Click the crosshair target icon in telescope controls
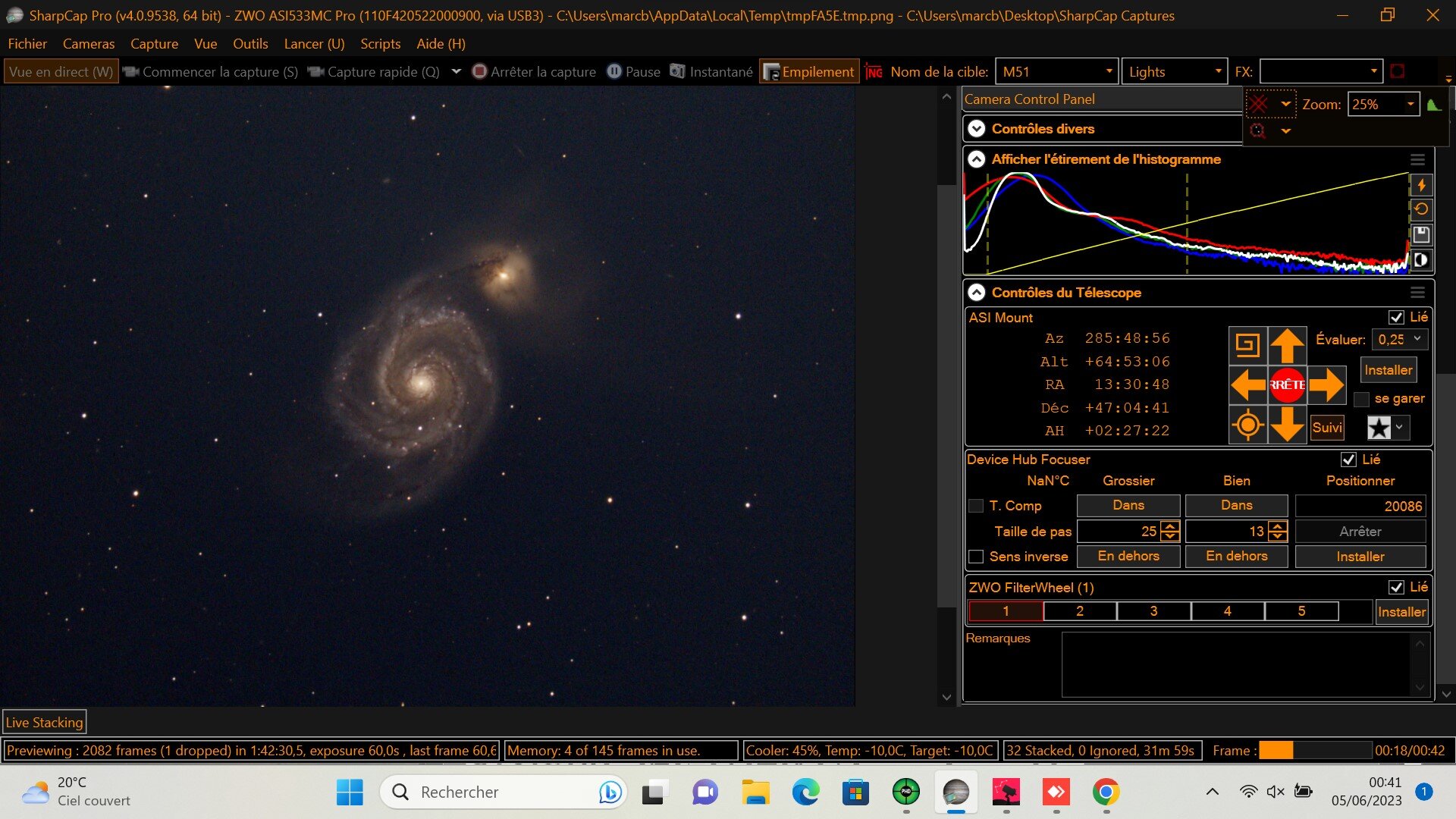Image resolution: width=1456 pixels, height=819 pixels. pyautogui.click(x=1247, y=425)
